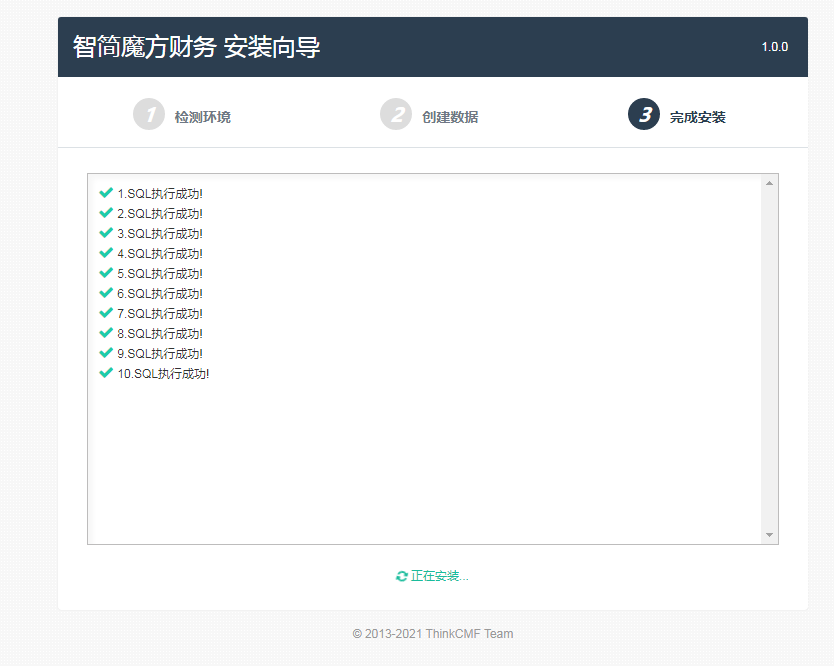The width and height of the screenshot is (834, 666).
Task: Click the green checkmark beside 3.SQL执行成功
Action: click(x=106, y=233)
